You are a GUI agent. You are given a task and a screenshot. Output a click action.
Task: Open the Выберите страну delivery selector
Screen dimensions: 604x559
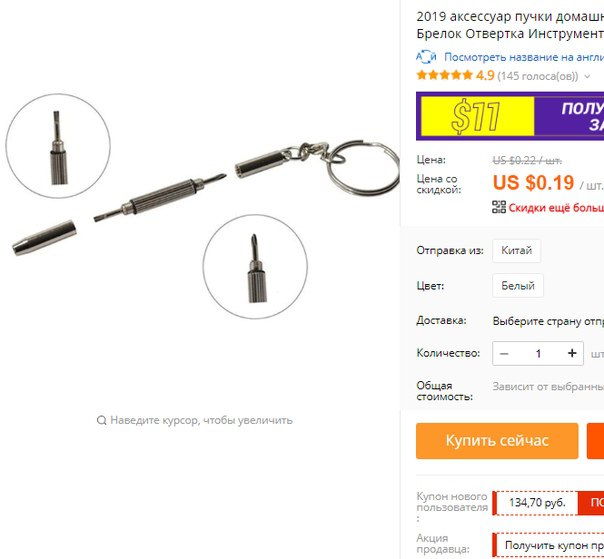pyautogui.click(x=548, y=321)
